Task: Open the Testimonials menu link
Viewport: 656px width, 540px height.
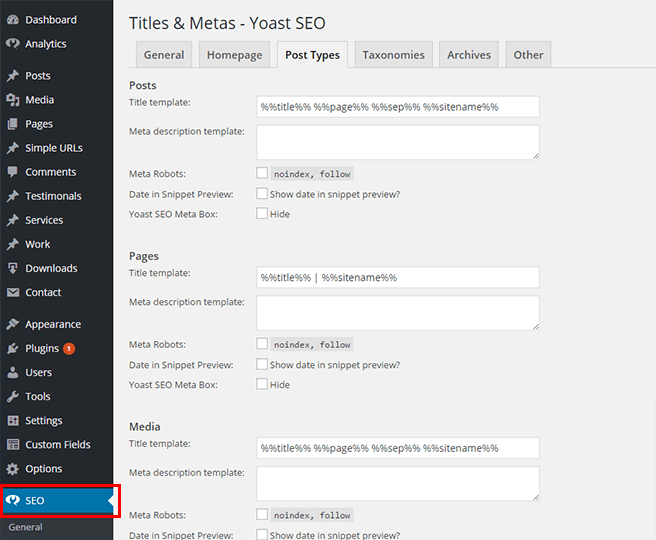Action: (x=56, y=196)
